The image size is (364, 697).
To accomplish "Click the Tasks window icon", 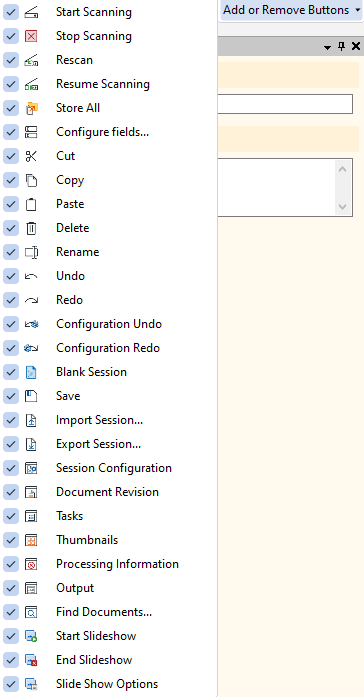I will click(x=31, y=516).
